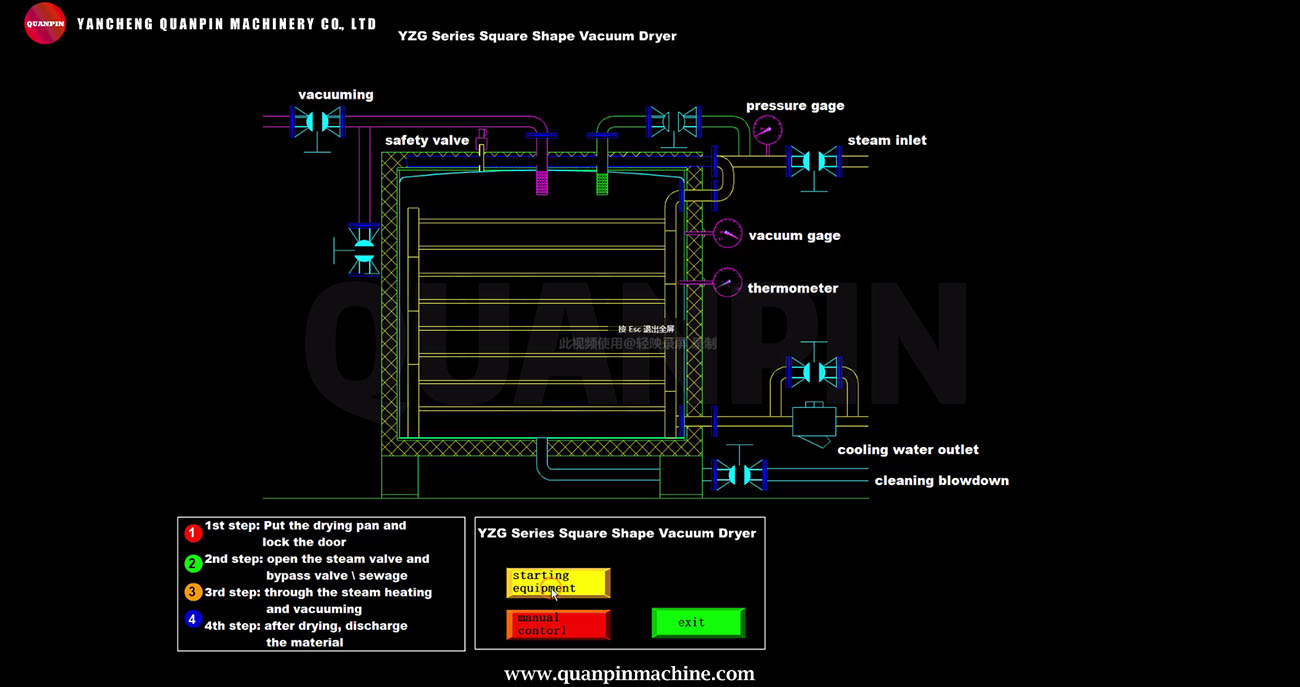Click the "safety valve" label
Image resolution: width=1300 pixels, height=687 pixels.
(x=427, y=141)
